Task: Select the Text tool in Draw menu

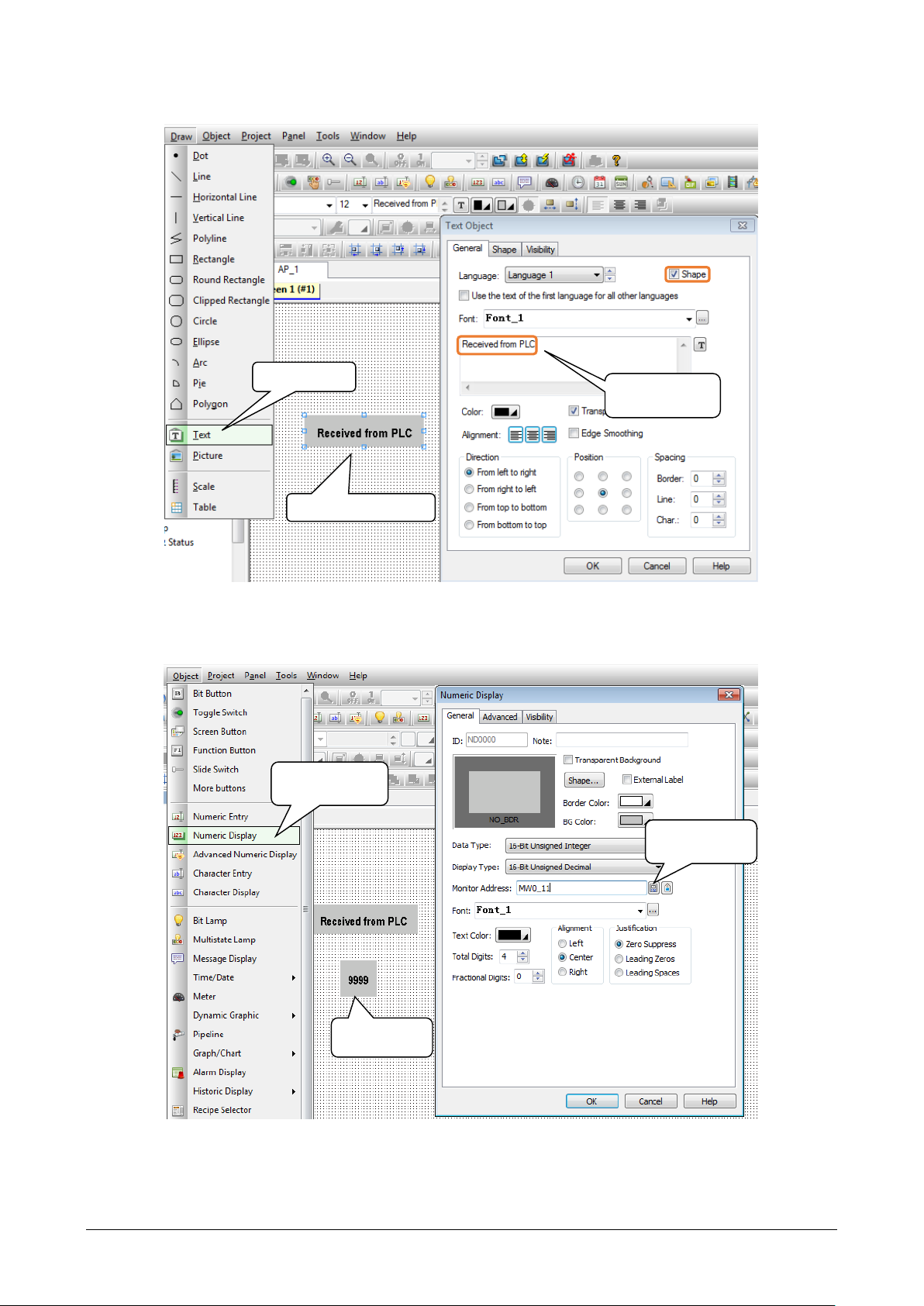Action: (x=202, y=435)
